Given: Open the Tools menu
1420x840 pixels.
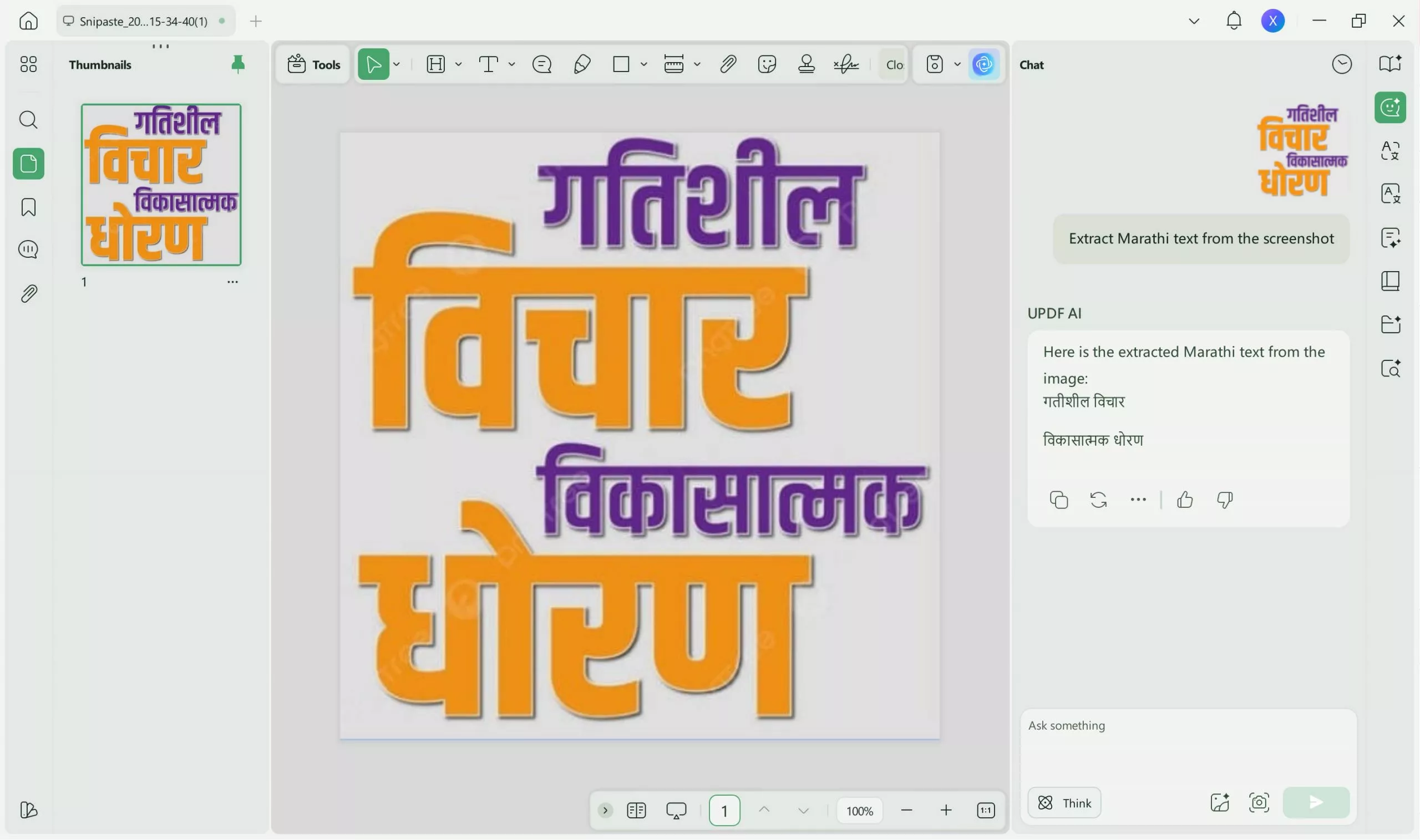Looking at the screenshot, I should point(315,64).
